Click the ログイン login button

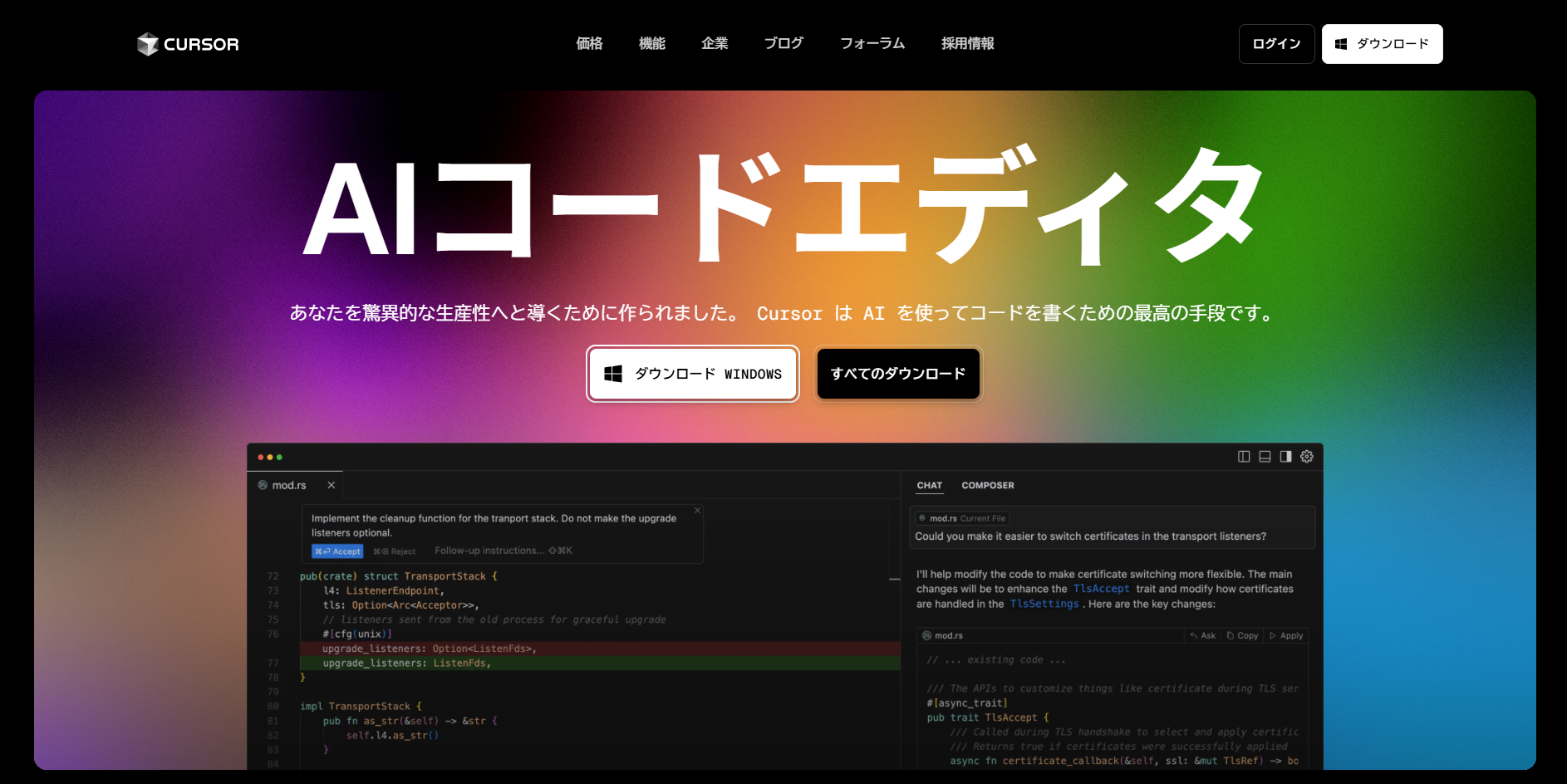[1276, 44]
